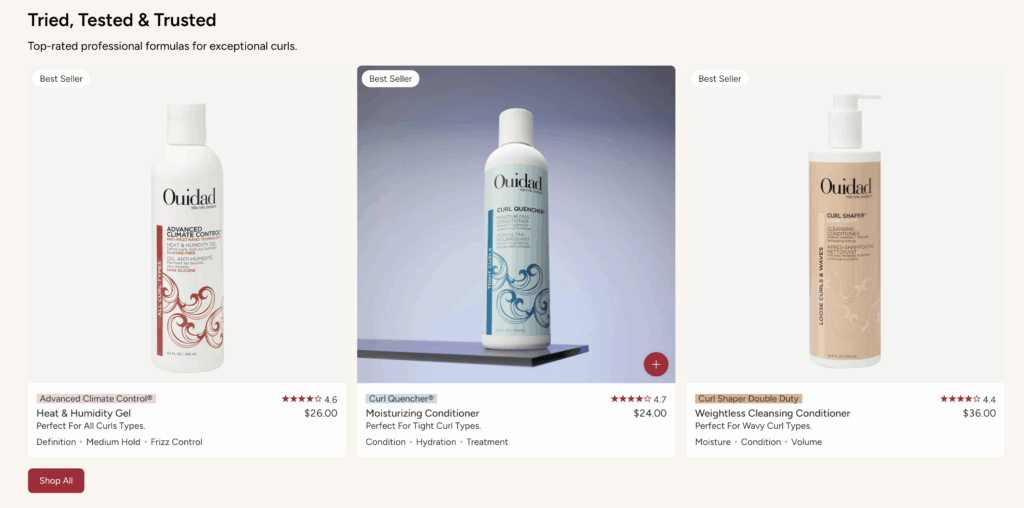Click the 4.6 star rating icons
Image resolution: width=1024 pixels, height=508 pixels.
(x=302, y=399)
